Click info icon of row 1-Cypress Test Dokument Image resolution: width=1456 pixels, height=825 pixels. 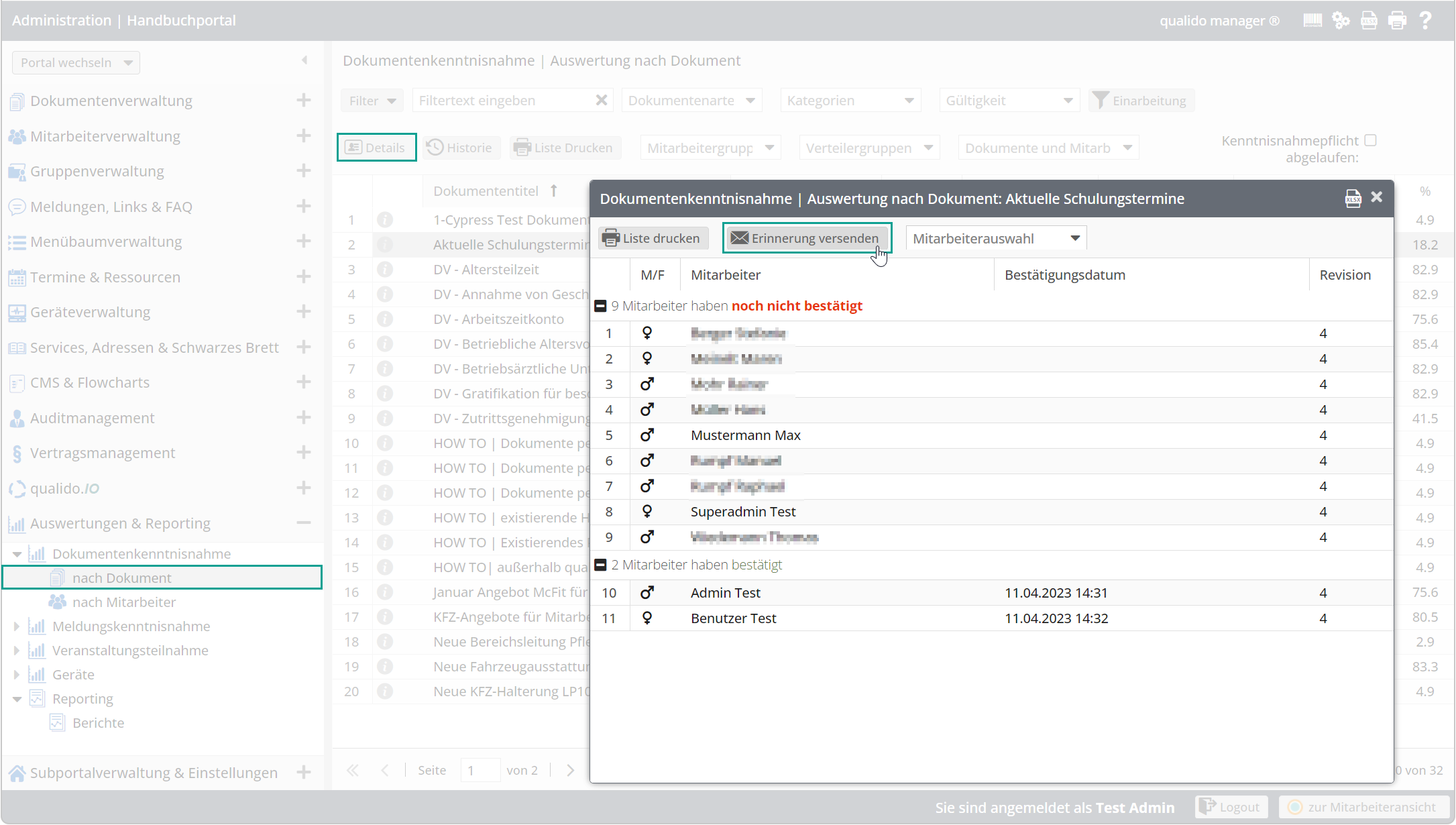pos(385,219)
